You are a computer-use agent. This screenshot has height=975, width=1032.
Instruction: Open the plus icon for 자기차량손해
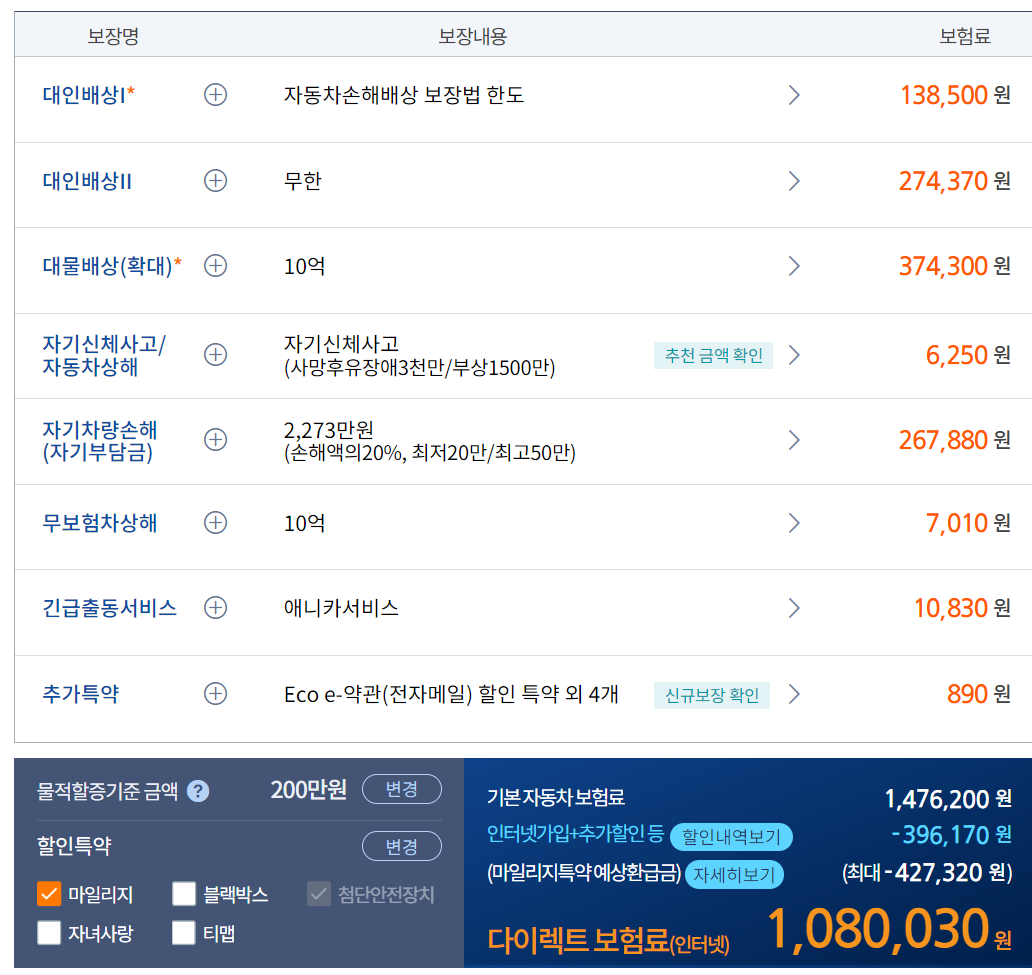(x=215, y=439)
